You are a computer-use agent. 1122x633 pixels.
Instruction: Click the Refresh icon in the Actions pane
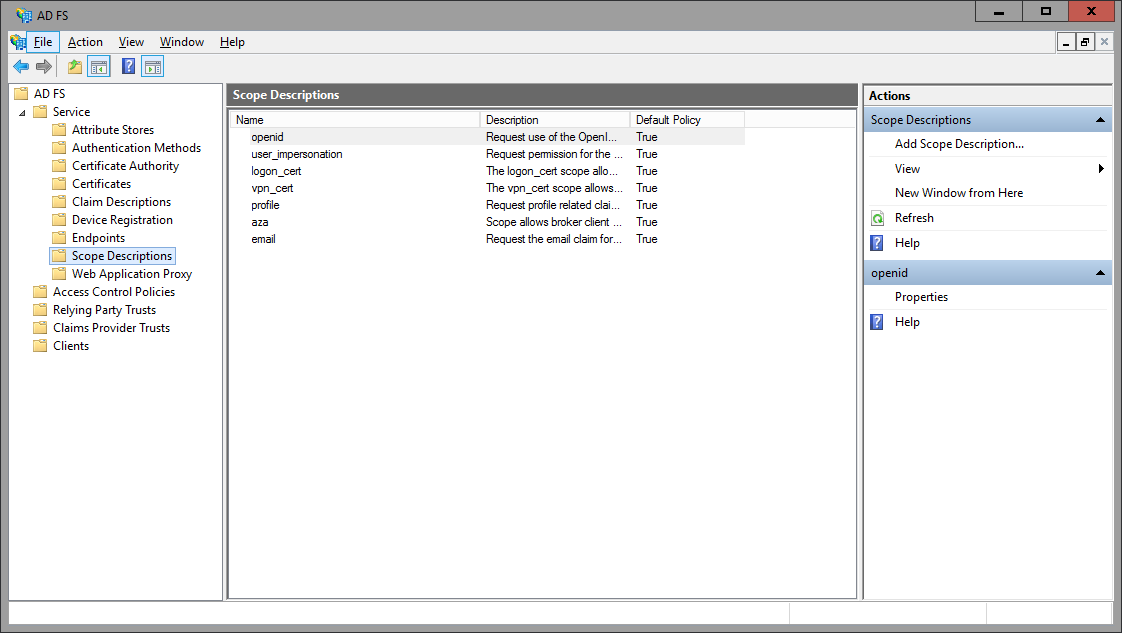[x=878, y=217]
